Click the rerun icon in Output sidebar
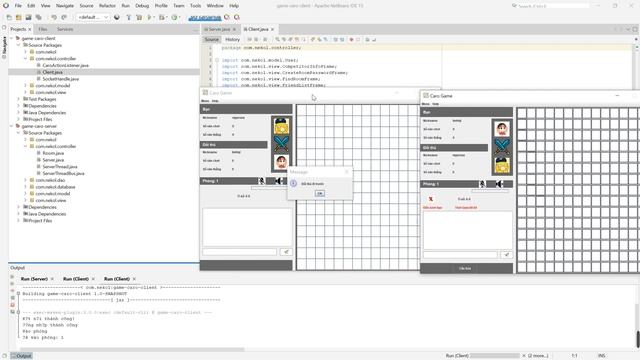This screenshot has width=640, height=360. 12,277
